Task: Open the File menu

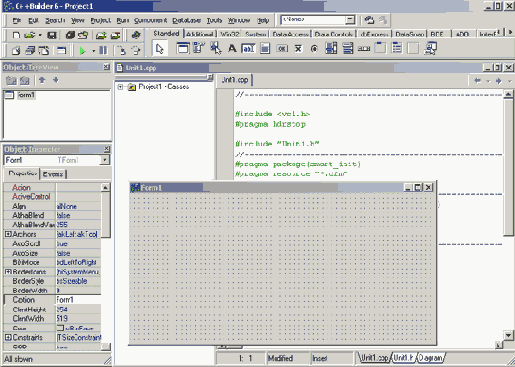Action: click(17, 21)
